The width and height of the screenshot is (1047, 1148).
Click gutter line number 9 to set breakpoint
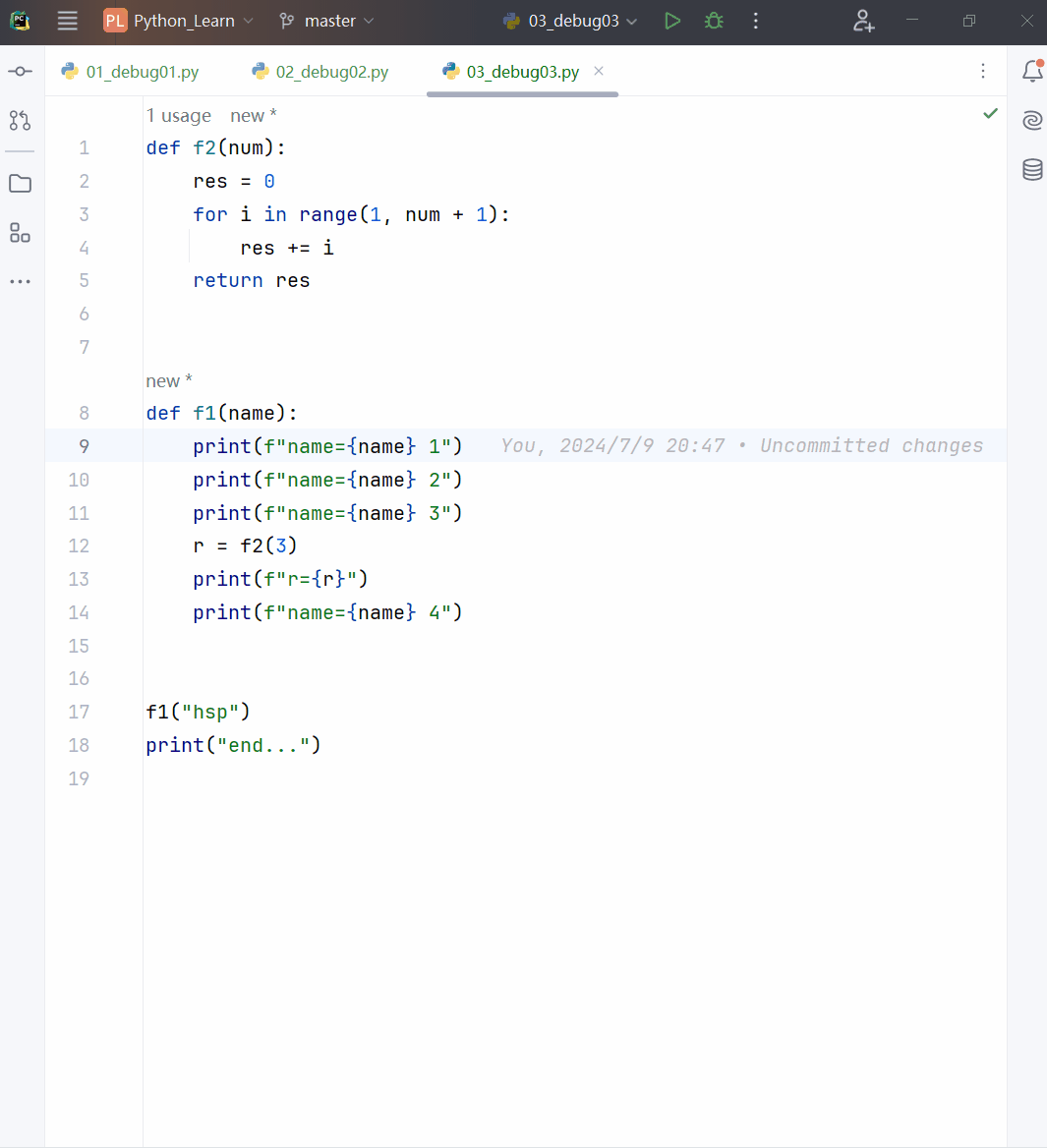85,446
